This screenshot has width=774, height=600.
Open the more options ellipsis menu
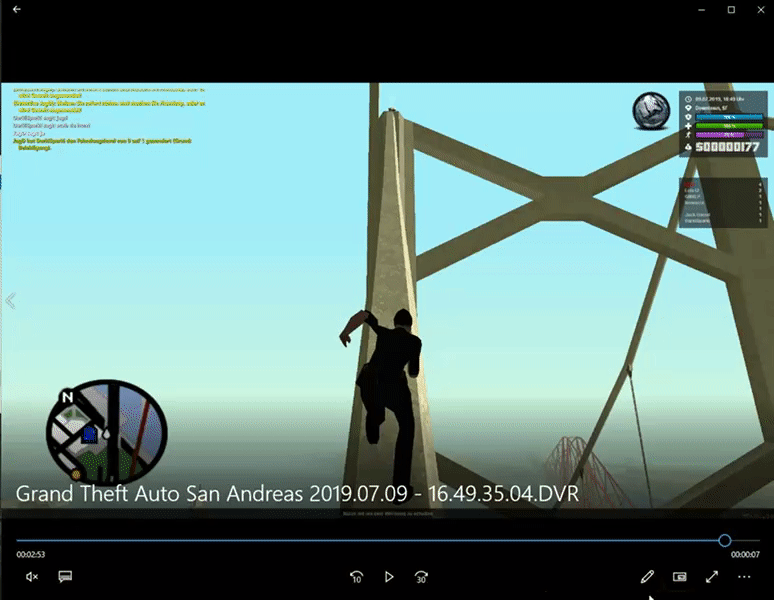pyautogui.click(x=744, y=576)
